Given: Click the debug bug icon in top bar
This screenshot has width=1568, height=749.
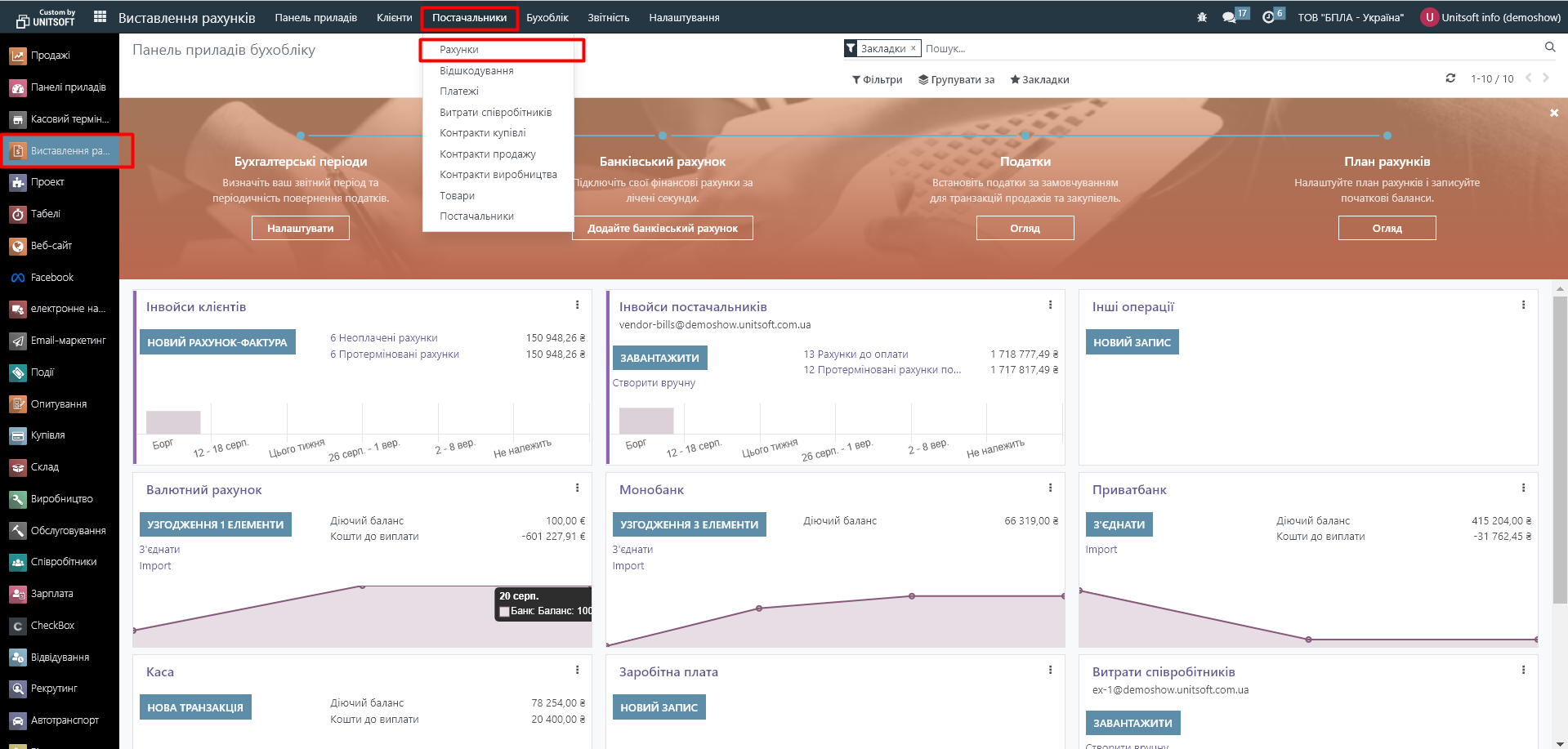Looking at the screenshot, I should (x=1201, y=17).
